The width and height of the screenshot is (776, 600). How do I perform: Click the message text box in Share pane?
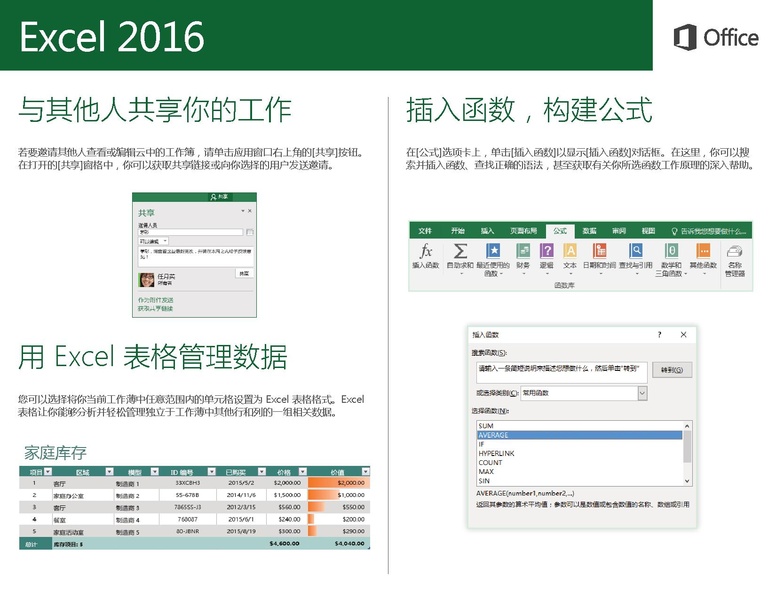(x=196, y=257)
